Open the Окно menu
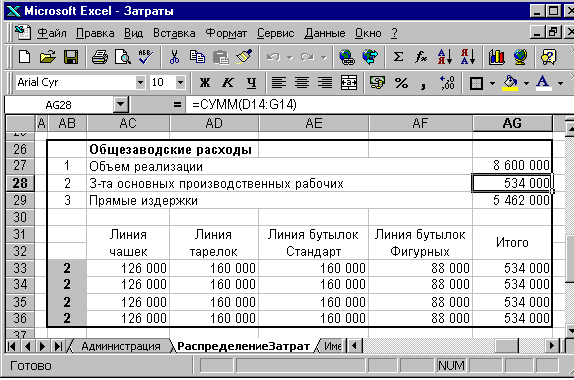 click(368, 33)
